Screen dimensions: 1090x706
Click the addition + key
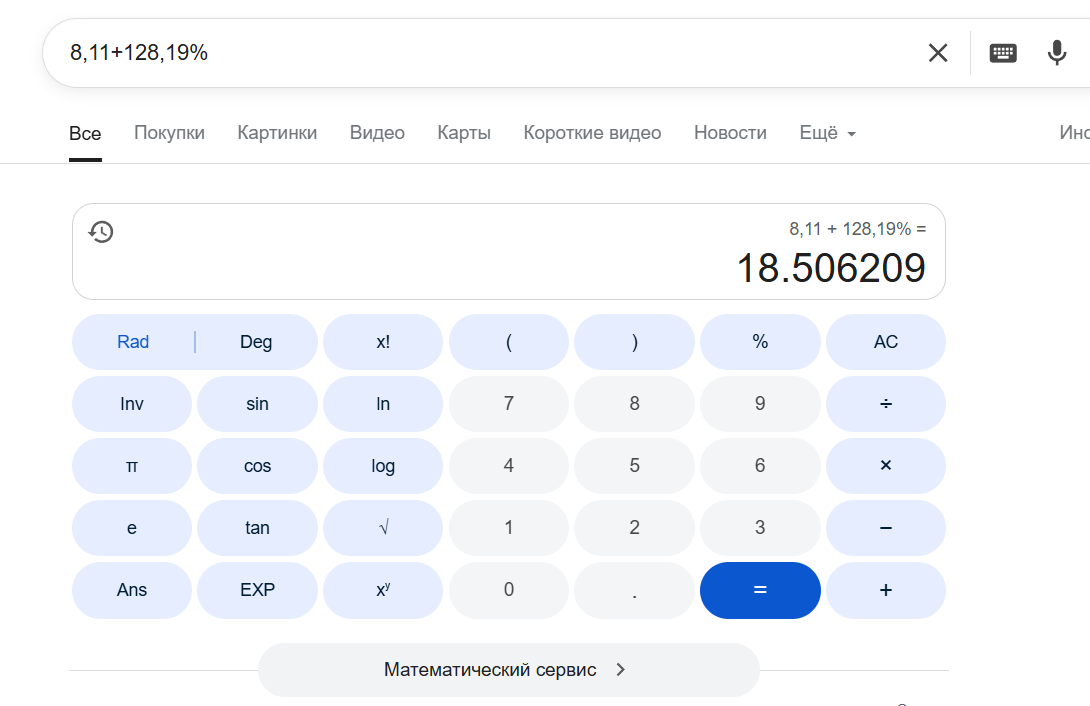point(886,590)
